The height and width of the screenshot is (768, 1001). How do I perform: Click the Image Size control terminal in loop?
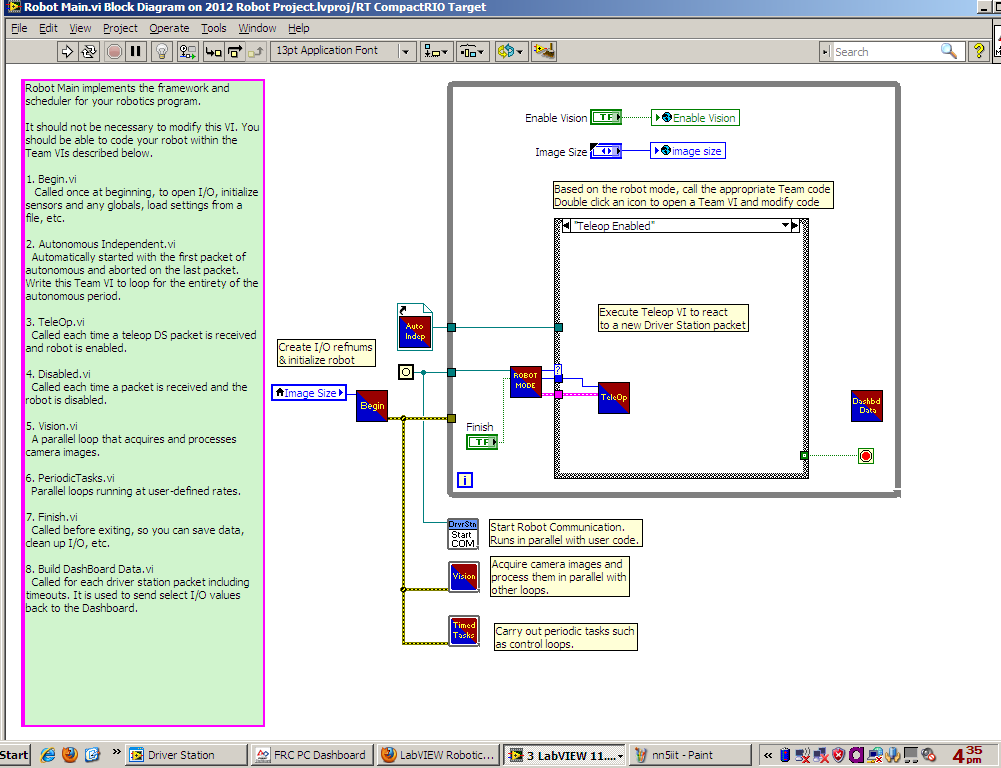coord(606,151)
